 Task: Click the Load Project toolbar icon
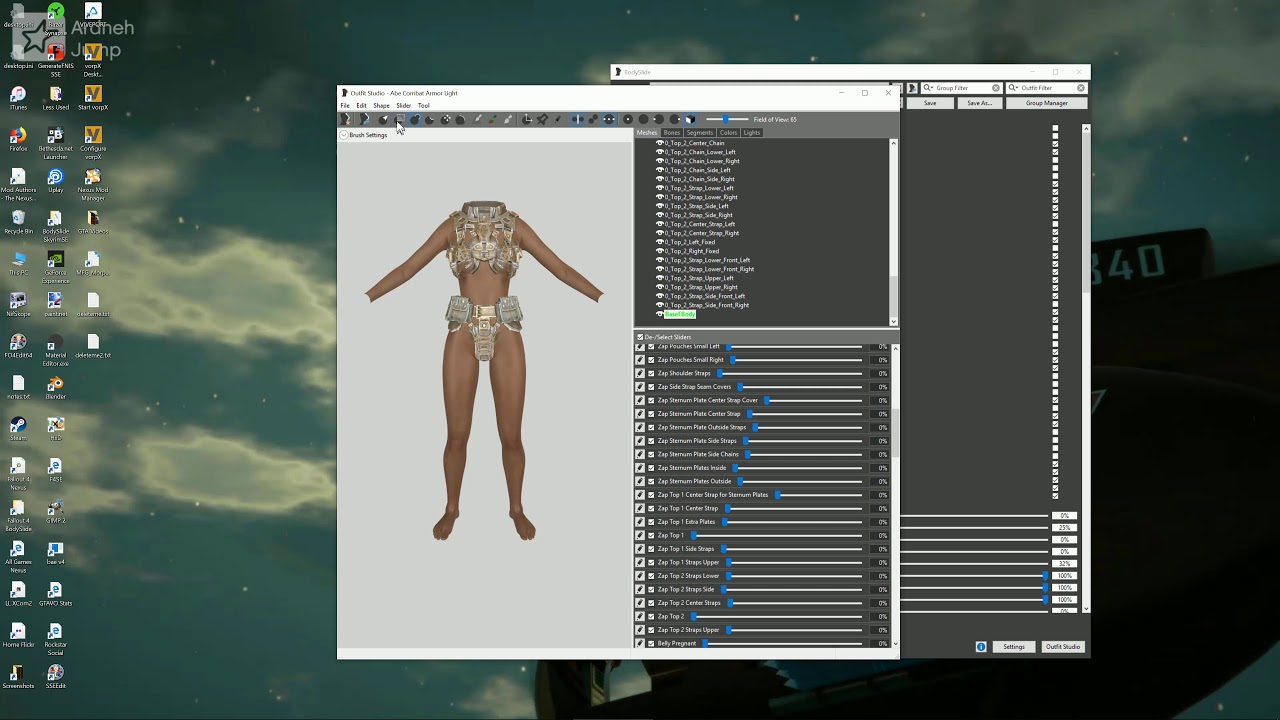365,119
